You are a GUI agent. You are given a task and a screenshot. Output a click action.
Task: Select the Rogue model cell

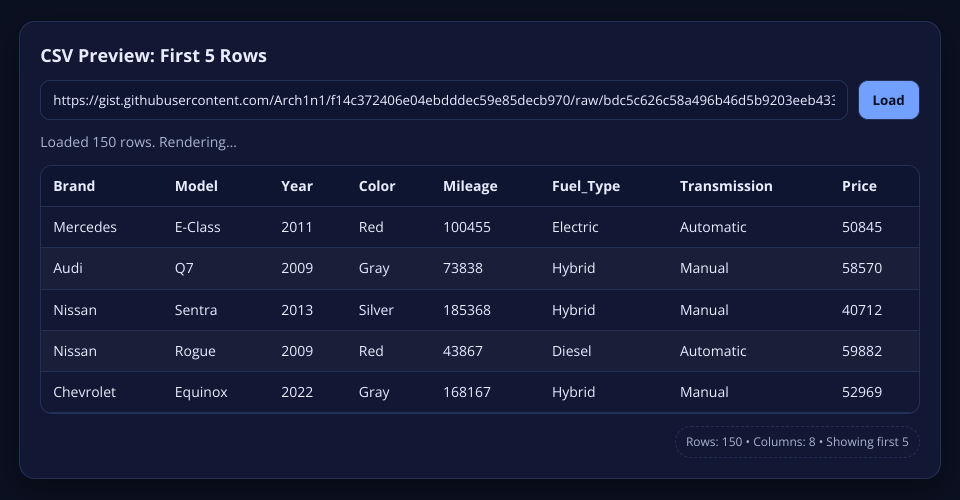tap(195, 351)
